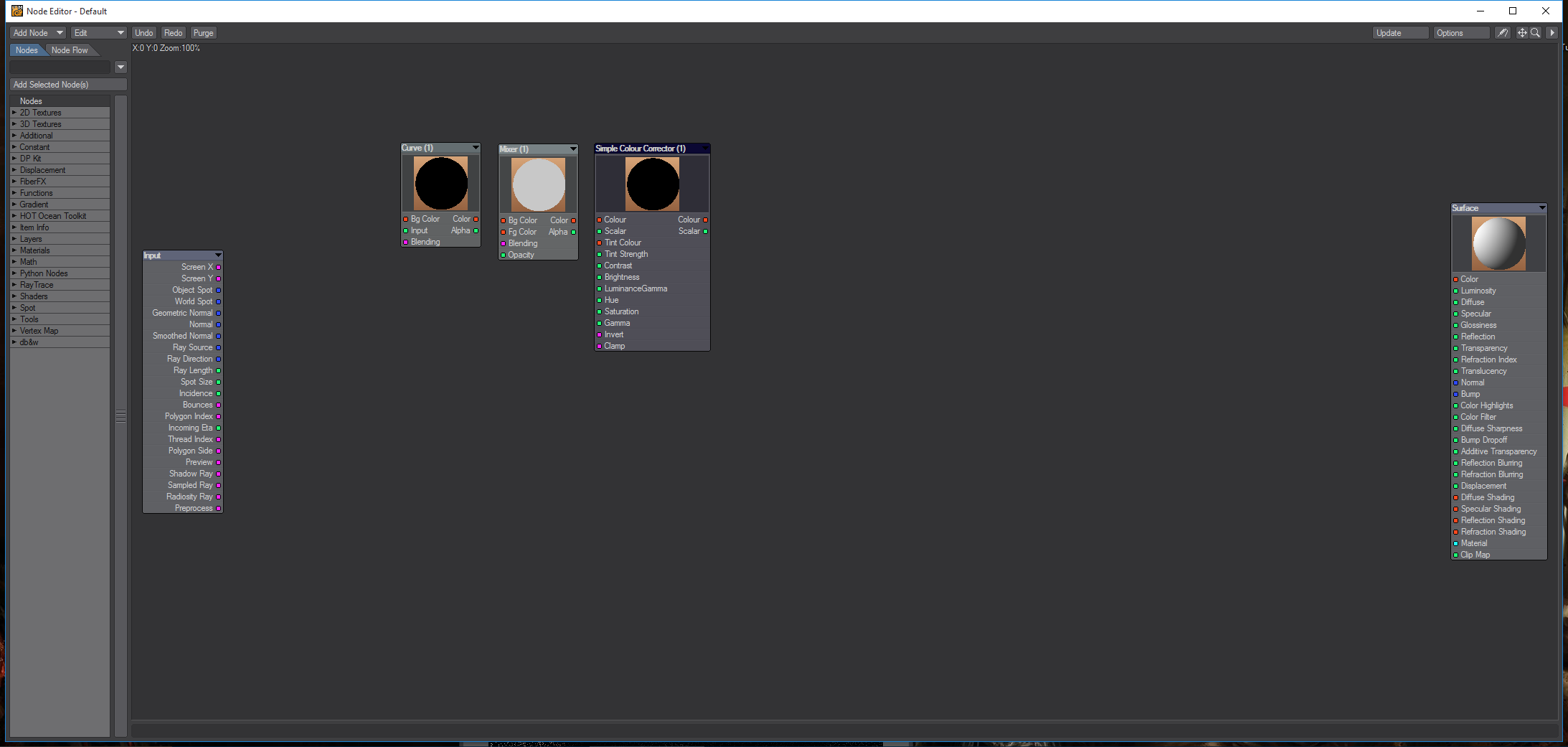Click the Input node's World Spot output connector
The image size is (1568, 747).
pos(219,301)
